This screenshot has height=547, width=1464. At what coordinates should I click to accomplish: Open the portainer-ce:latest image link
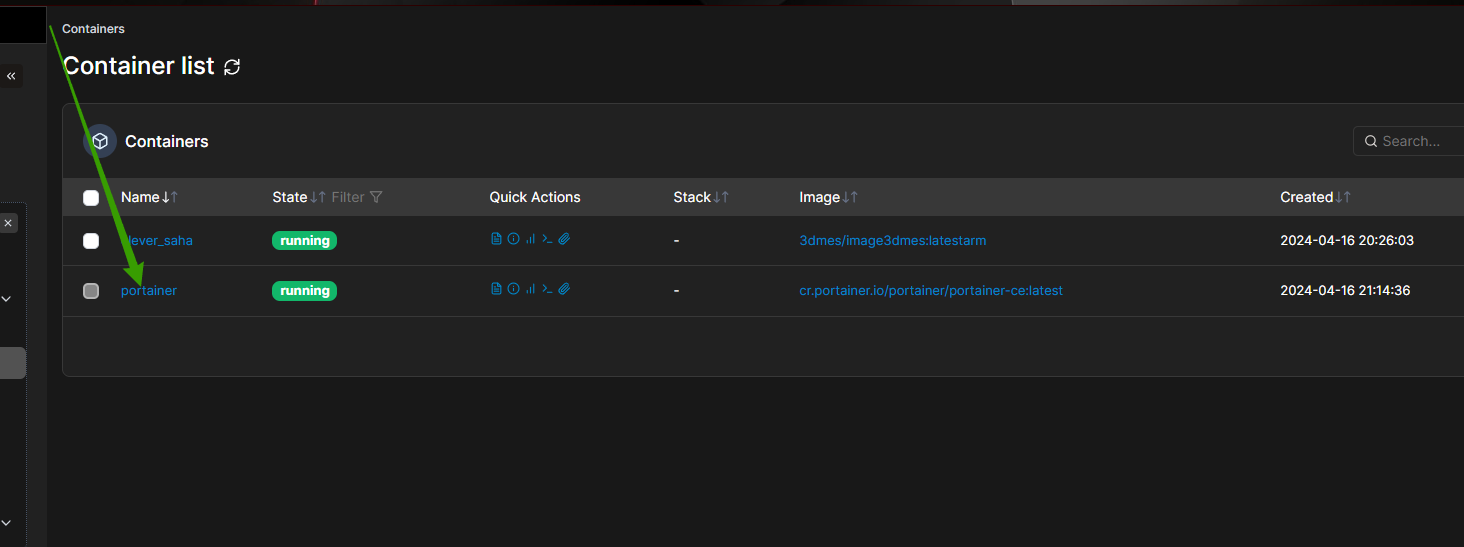(x=931, y=291)
